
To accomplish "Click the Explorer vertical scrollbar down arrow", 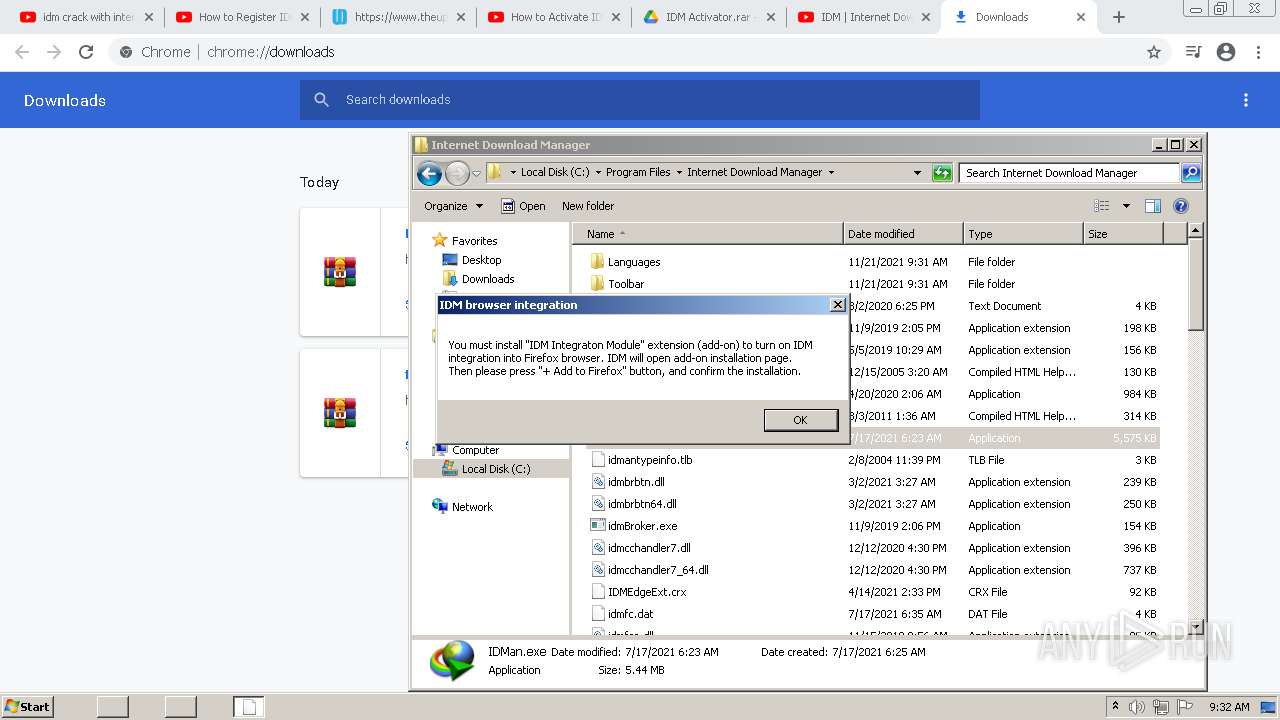I will coord(1194,628).
